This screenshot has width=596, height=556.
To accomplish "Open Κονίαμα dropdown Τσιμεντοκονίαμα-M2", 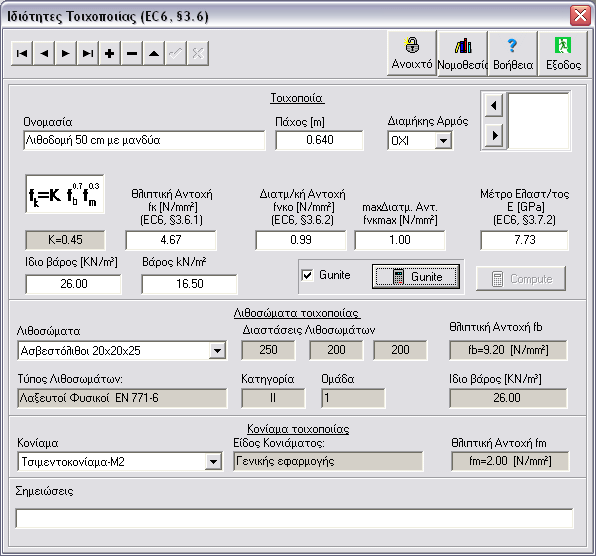I will (213, 462).
